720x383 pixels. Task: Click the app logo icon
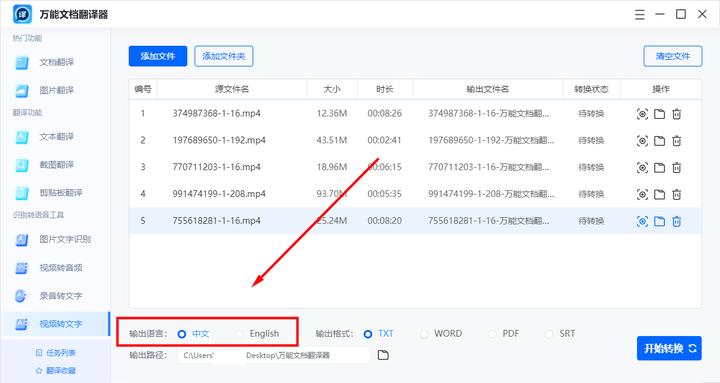pos(22,14)
